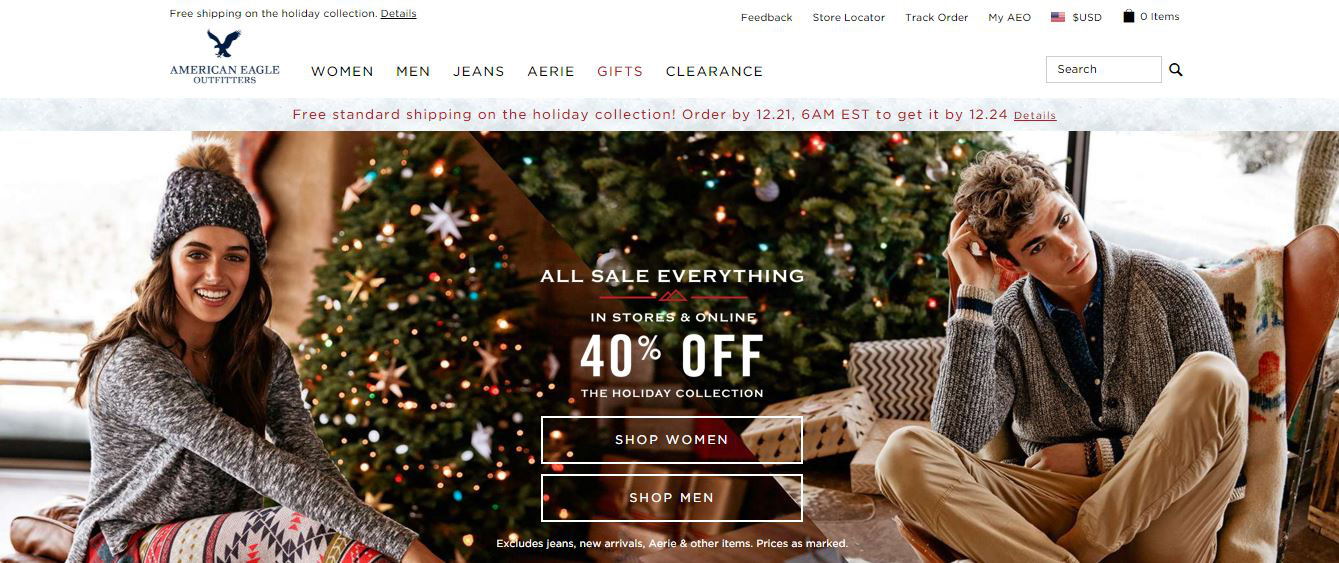This screenshot has height=563, width=1339.
Task: Click the American Eagle Outfitters logo
Action: pyautogui.click(x=225, y=56)
